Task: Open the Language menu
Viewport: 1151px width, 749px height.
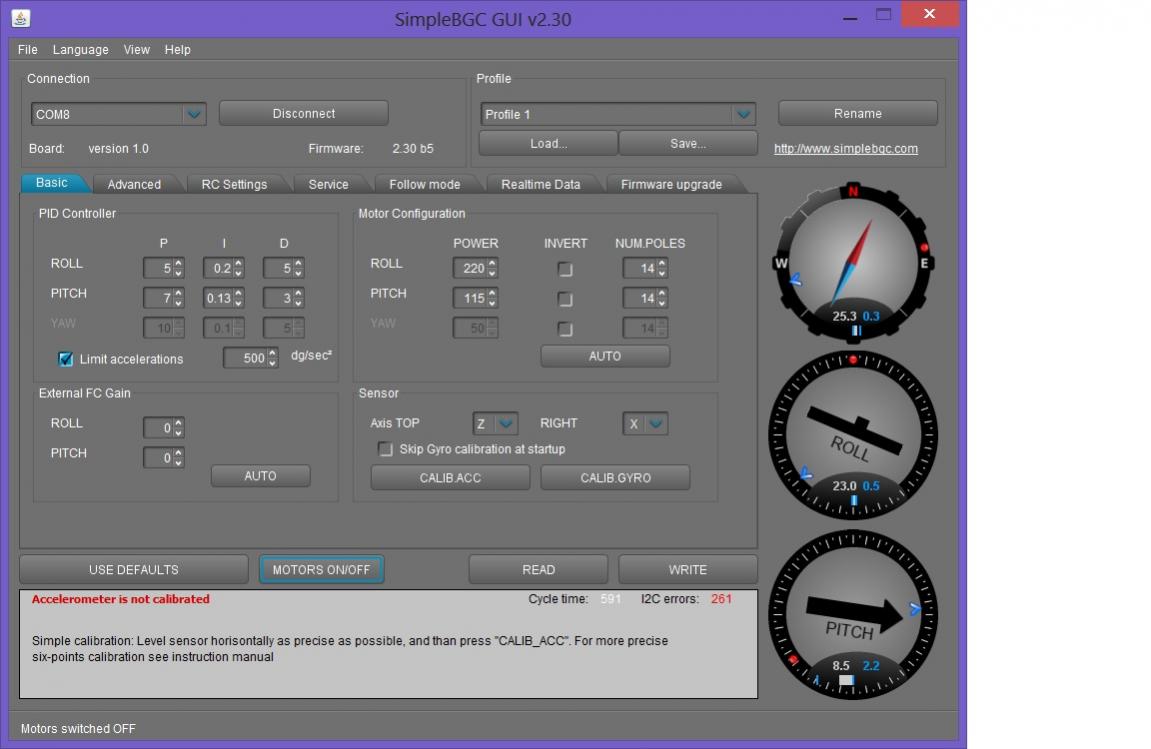Action: tap(81, 50)
